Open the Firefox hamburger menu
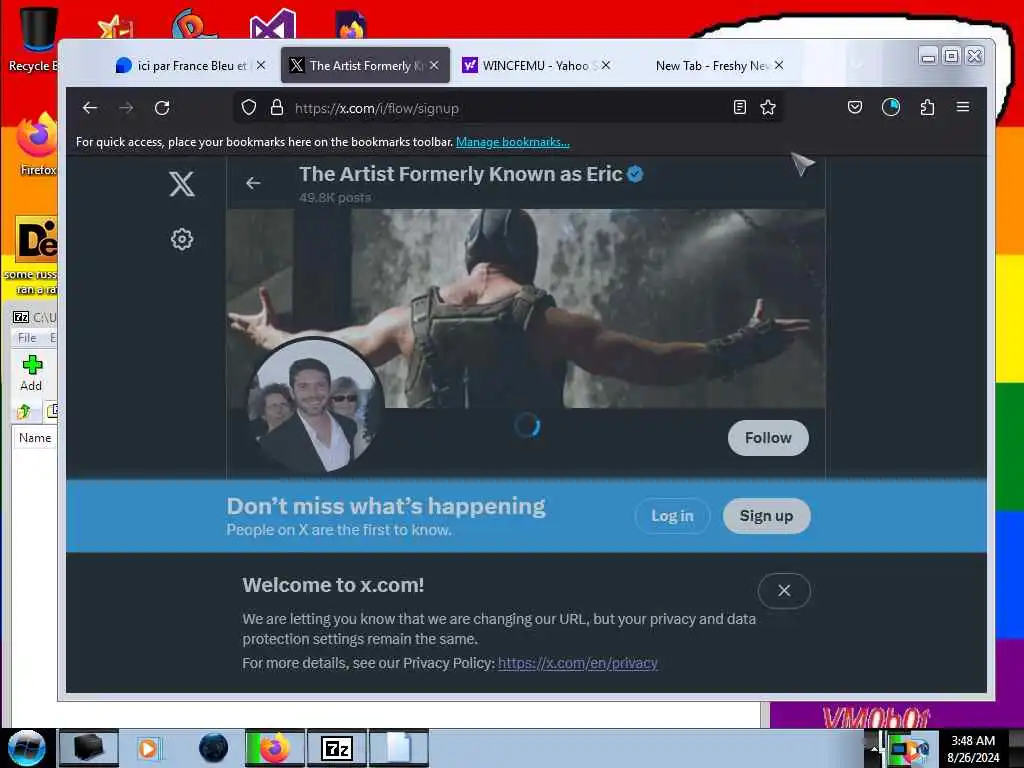Screen dimensions: 1024x768 click(963, 107)
